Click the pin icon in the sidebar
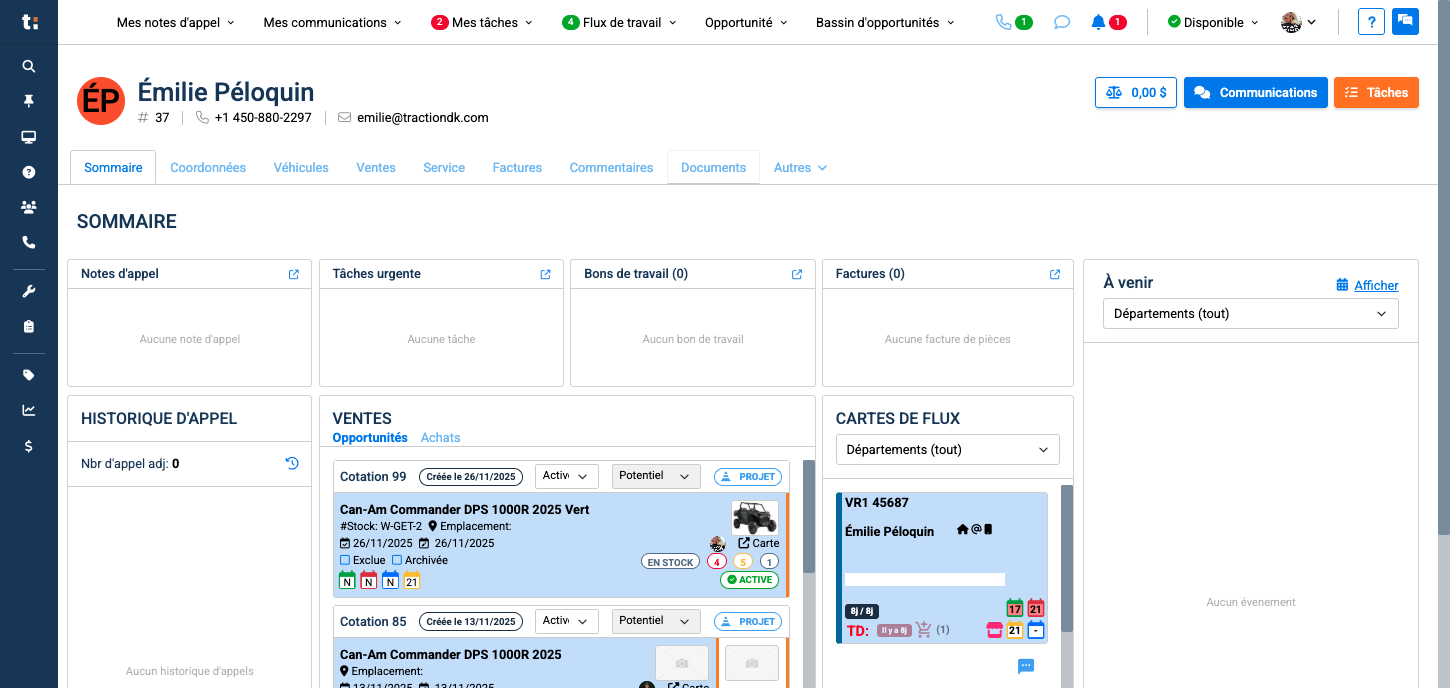Image resolution: width=1450 pixels, height=688 pixels. tap(28, 101)
